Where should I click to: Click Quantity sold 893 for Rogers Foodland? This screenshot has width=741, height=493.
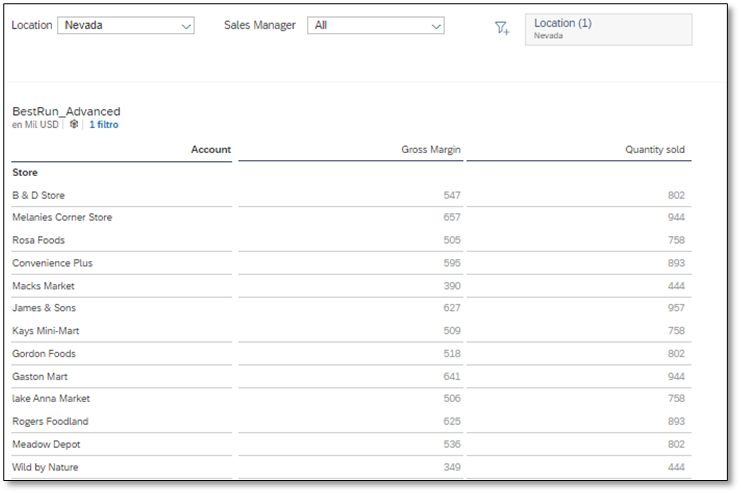(x=676, y=422)
